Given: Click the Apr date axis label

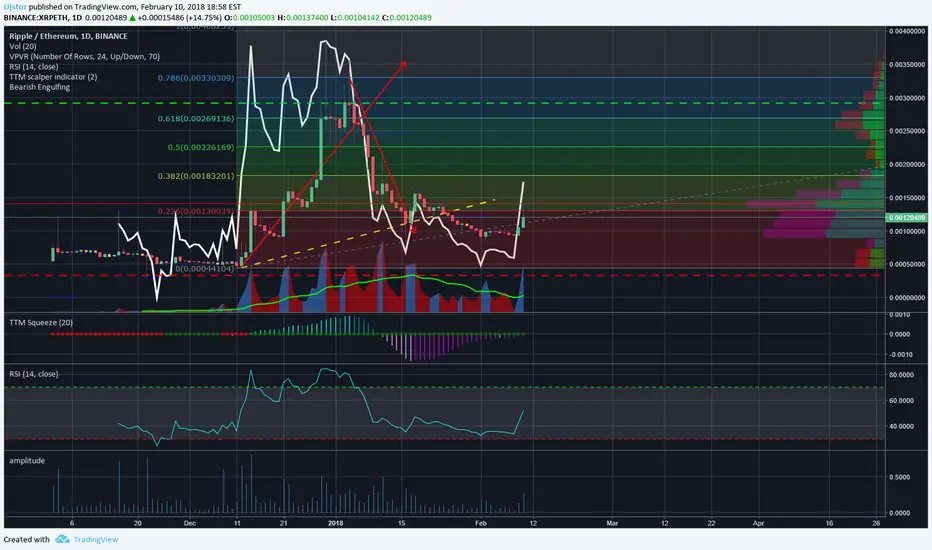Looking at the screenshot, I should coord(758,523).
